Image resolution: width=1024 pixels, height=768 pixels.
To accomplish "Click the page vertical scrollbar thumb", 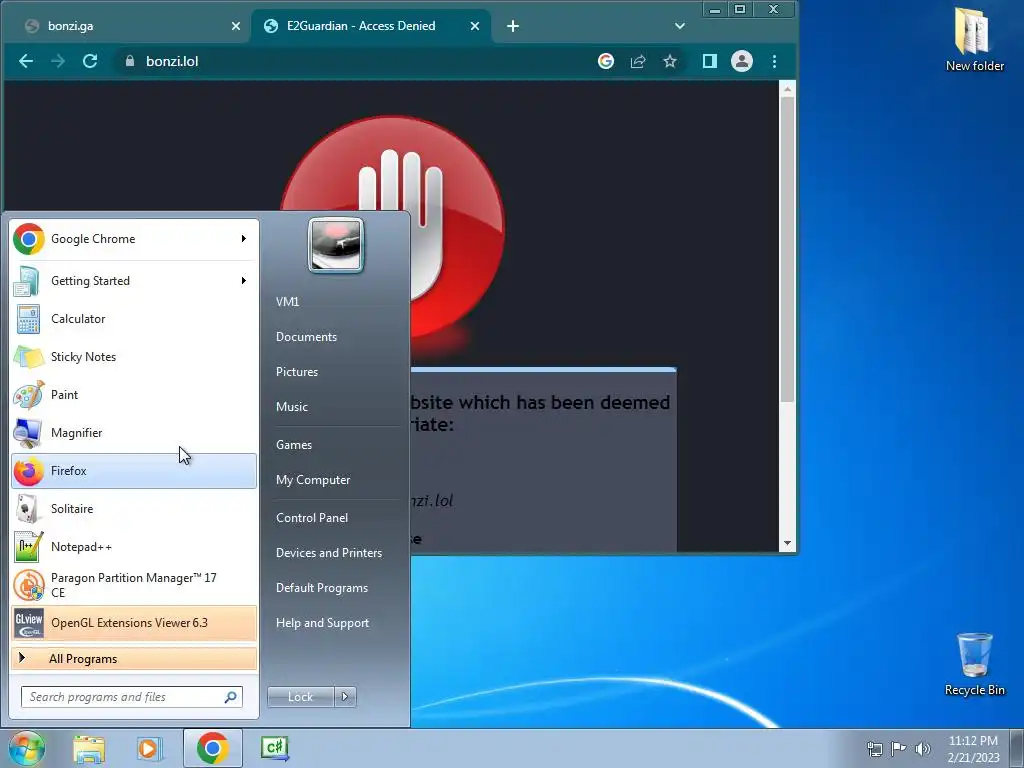I will (788, 249).
